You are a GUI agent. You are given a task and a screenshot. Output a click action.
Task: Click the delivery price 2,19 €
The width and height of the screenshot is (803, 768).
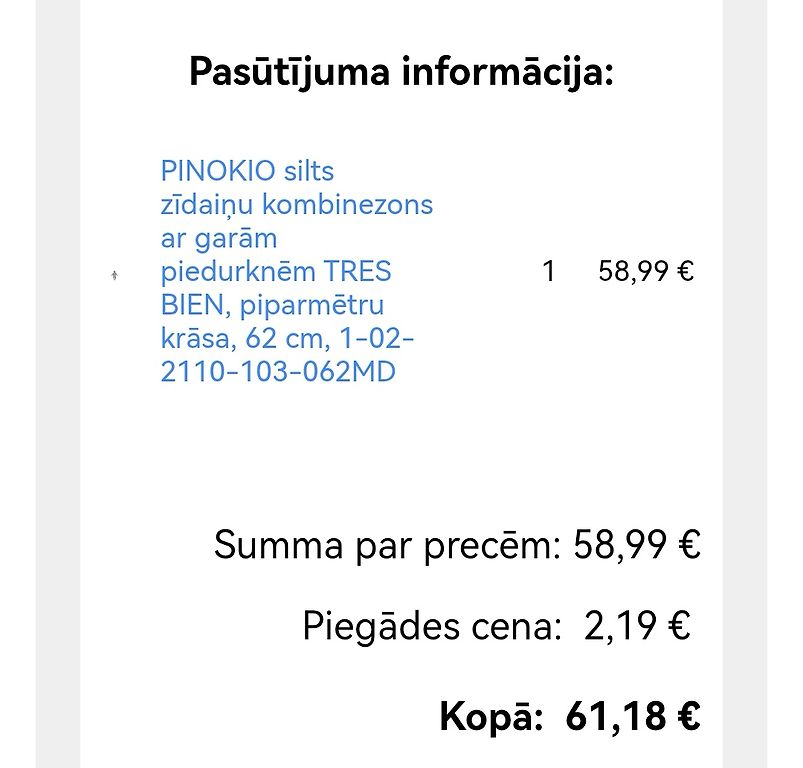[x=637, y=627]
